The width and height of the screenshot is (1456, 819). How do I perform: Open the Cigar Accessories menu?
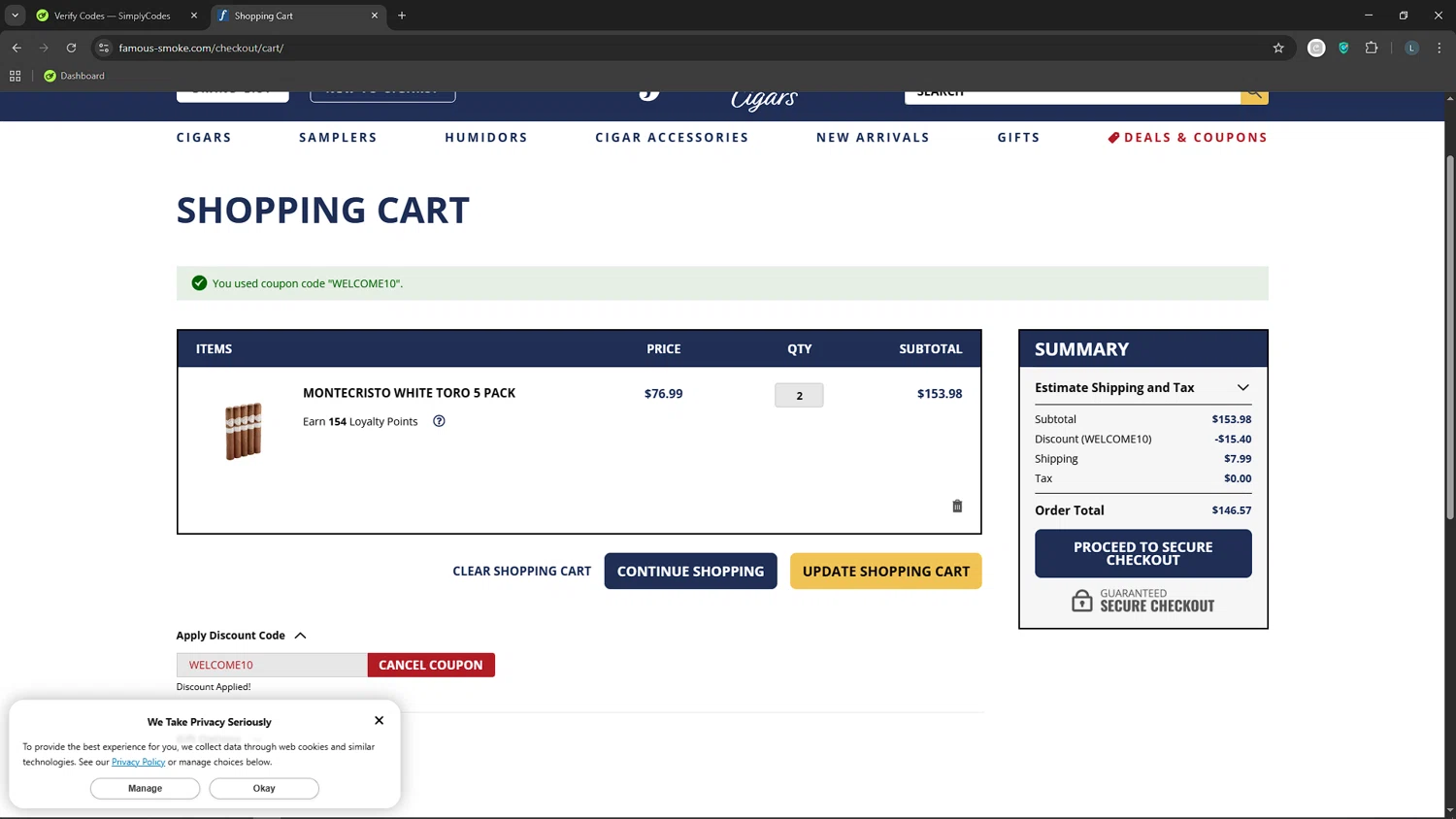tap(672, 138)
